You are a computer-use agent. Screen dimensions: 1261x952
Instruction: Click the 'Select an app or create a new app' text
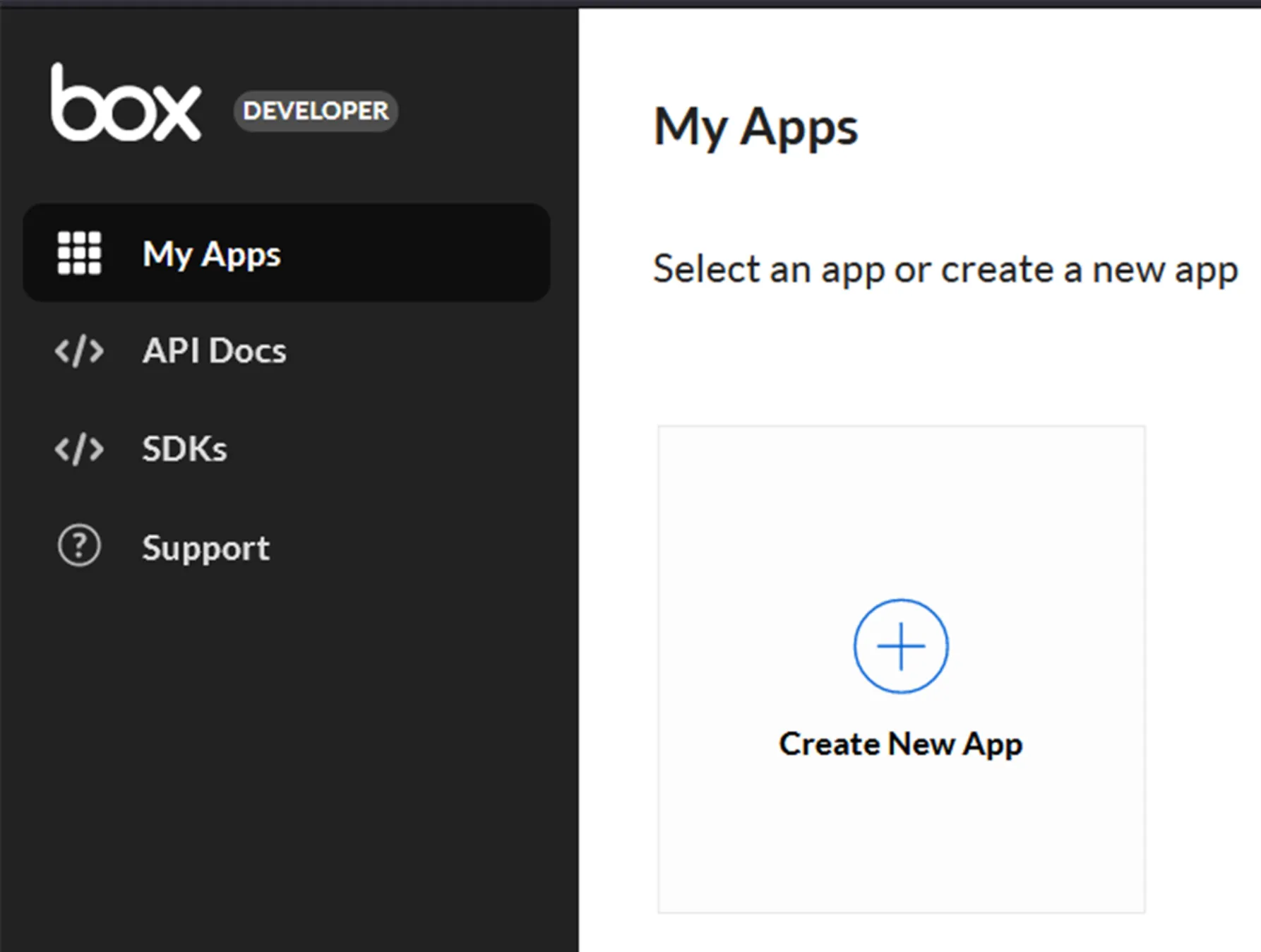[x=945, y=270]
